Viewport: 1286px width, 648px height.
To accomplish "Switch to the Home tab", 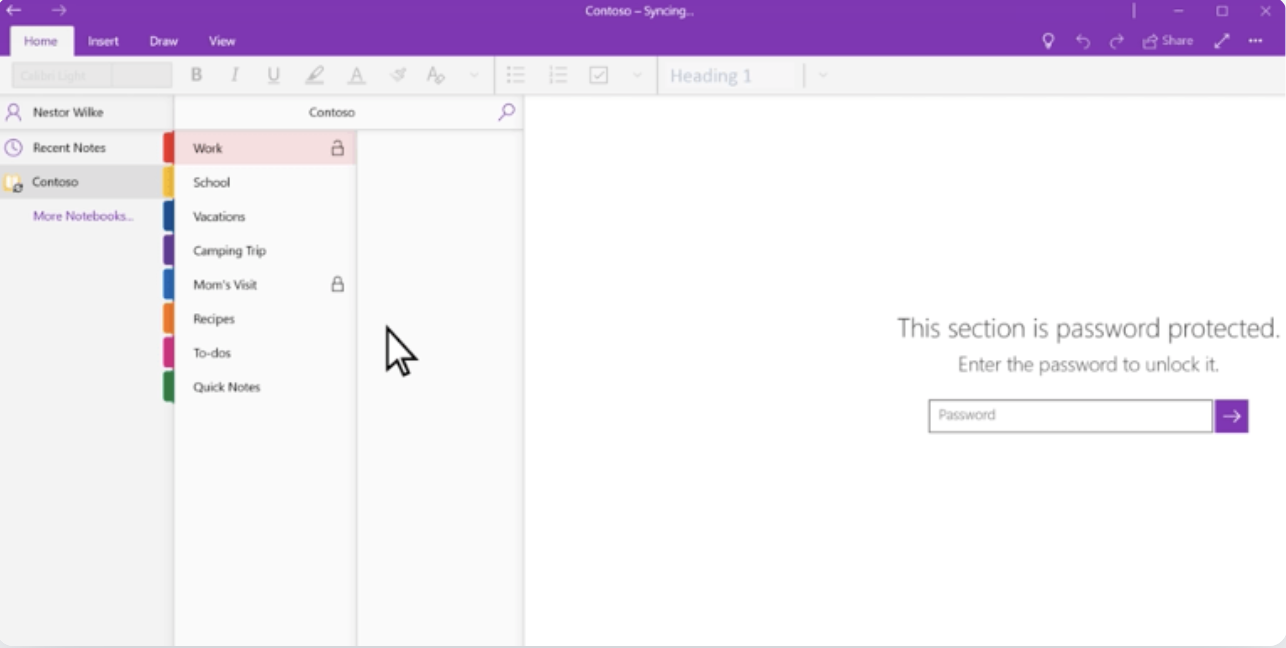I will point(41,41).
